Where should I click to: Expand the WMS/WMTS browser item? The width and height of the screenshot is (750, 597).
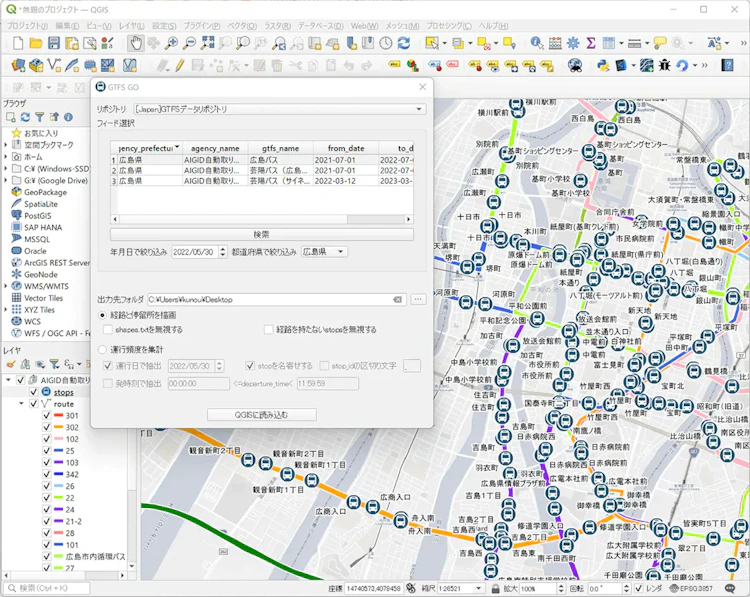[x=6, y=286]
